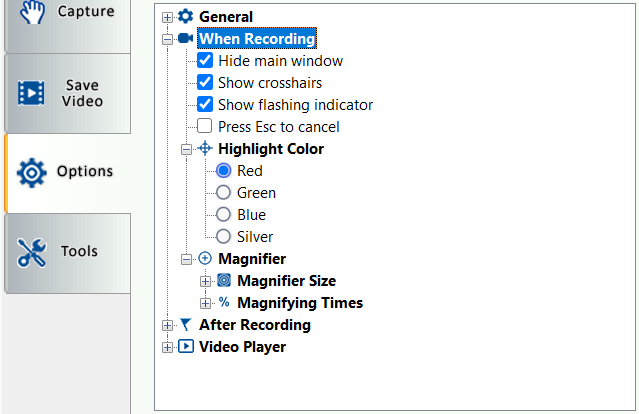
Task: Click the funnel icon beside After Recording
Action: (185, 325)
